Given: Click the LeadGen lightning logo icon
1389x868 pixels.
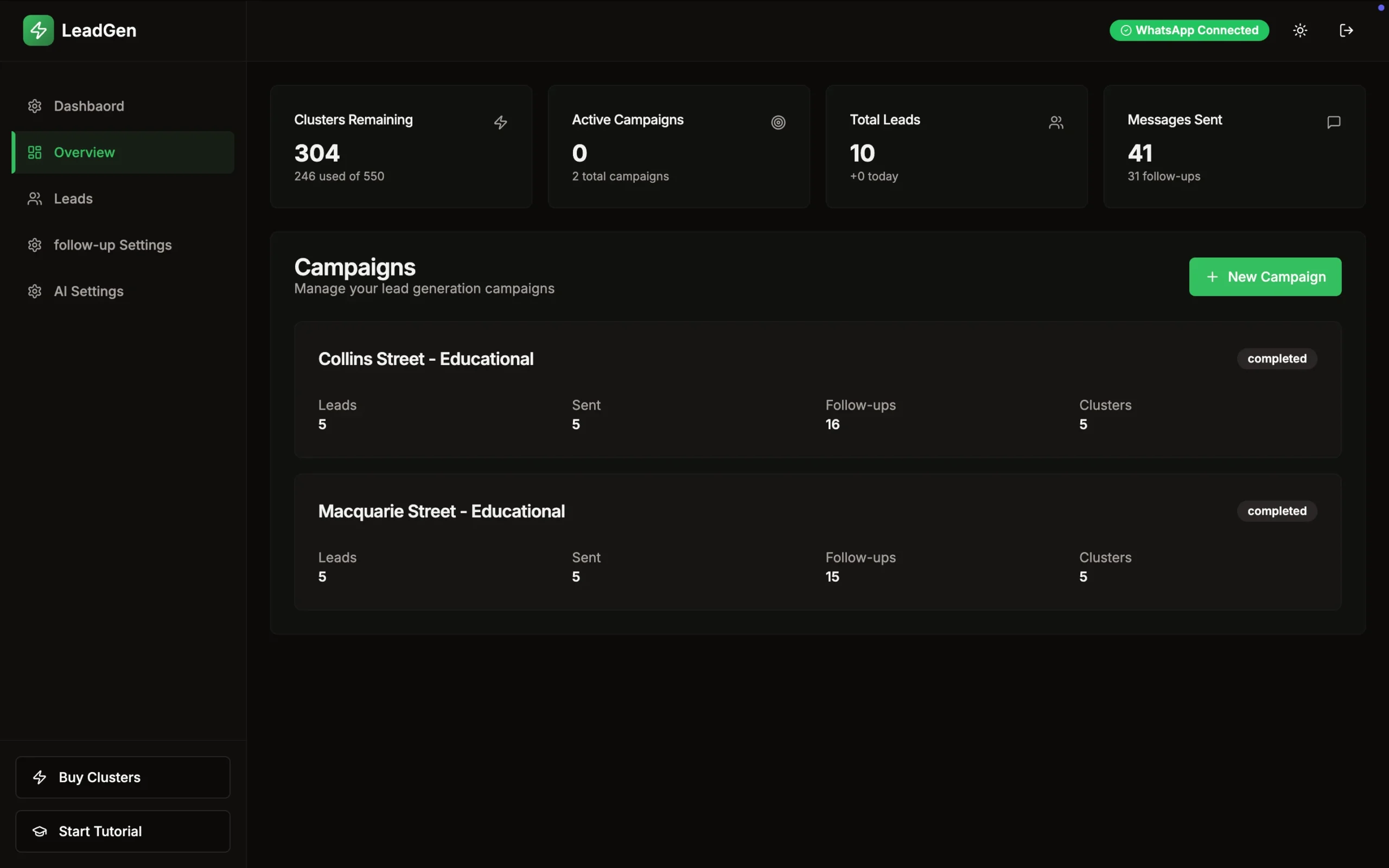Looking at the screenshot, I should pos(38,30).
